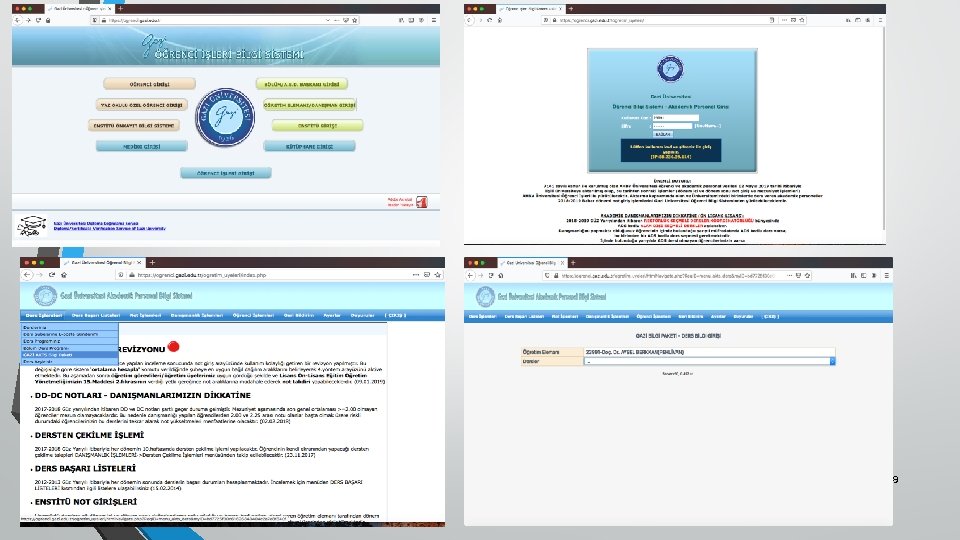This screenshot has height=540, width=960.
Task: Click the KÜTÜPHANE GİRİŞİ button
Action: (309, 146)
